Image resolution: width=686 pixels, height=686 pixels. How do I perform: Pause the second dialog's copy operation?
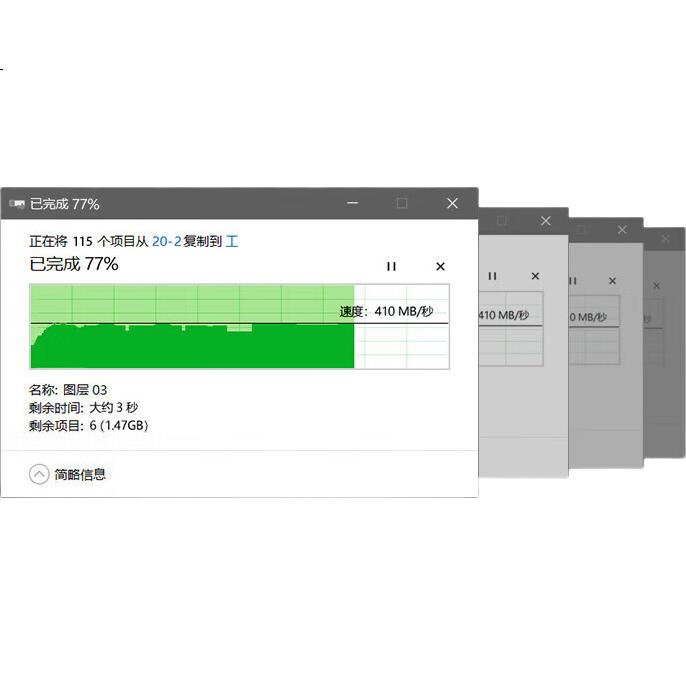(x=492, y=276)
